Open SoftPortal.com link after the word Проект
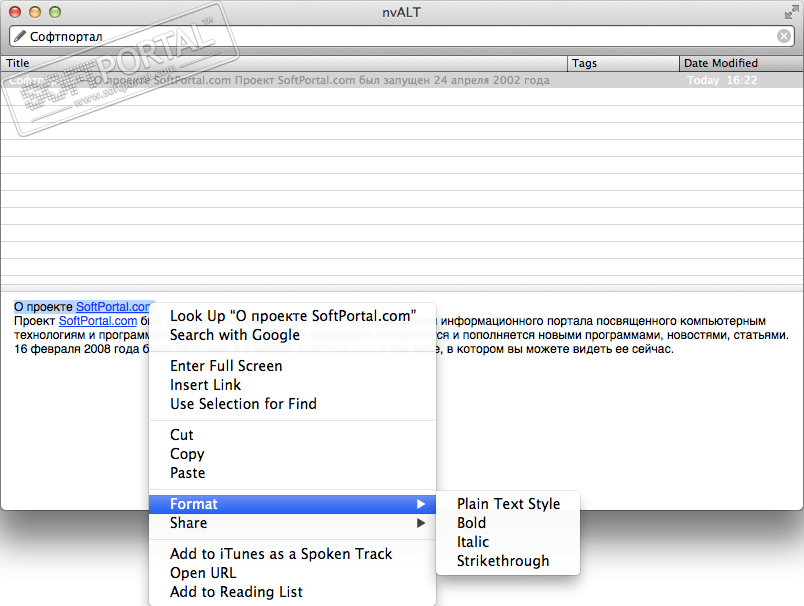Image resolution: width=804 pixels, height=606 pixels. (98, 321)
